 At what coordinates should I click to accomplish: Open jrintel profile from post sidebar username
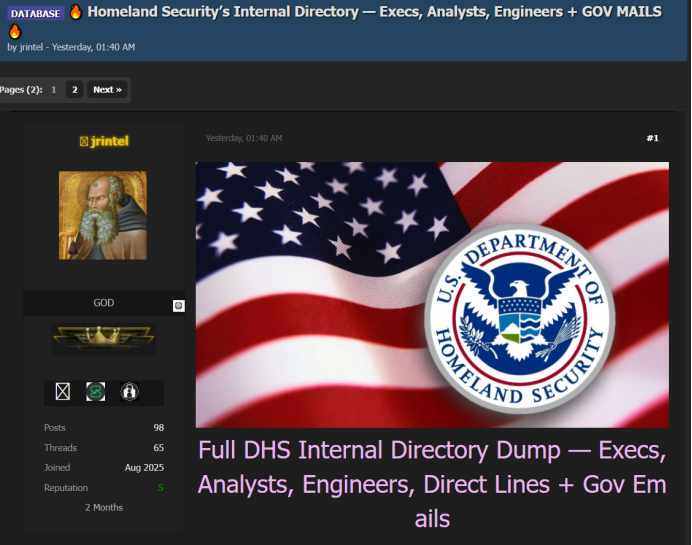pyautogui.click(x=110, y=142)
